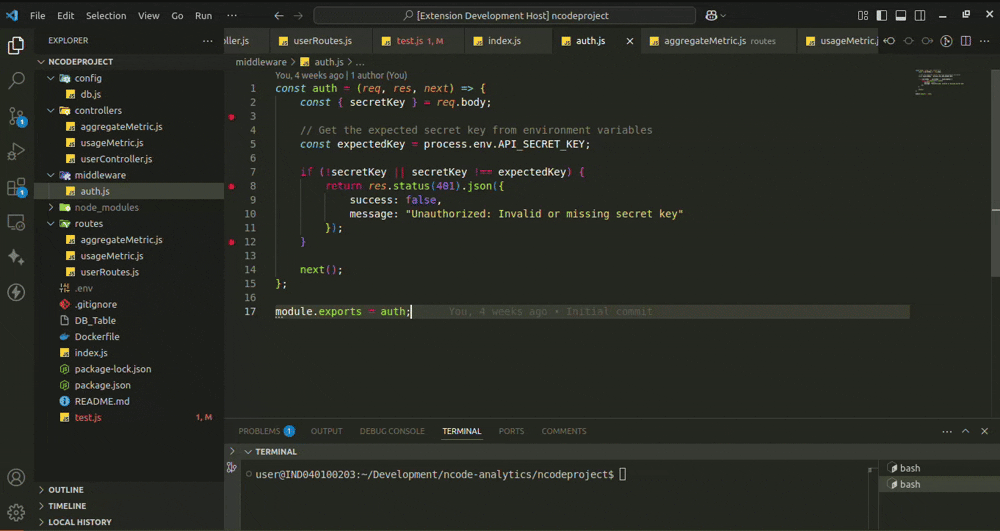Switch to the userRoutes.js editor tab
This screenshot has height=531, width=1000.
(323, 41)
